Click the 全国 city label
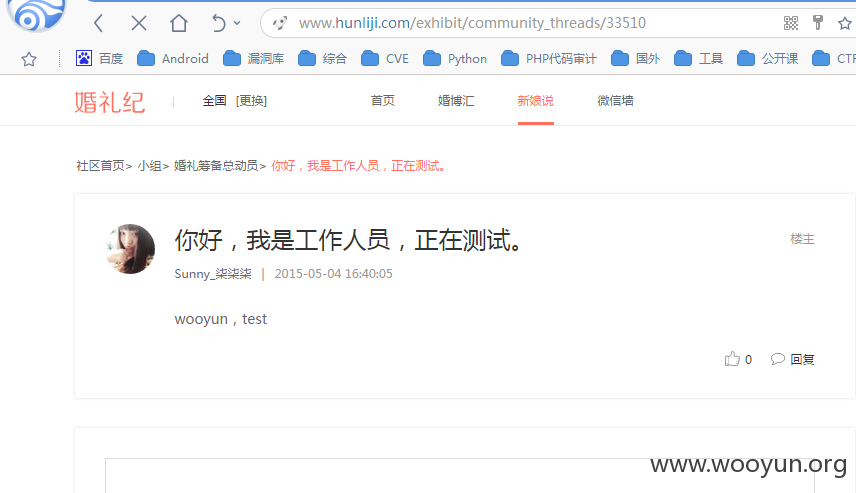The width and height of the screenshot is (856, 493). 215,101
